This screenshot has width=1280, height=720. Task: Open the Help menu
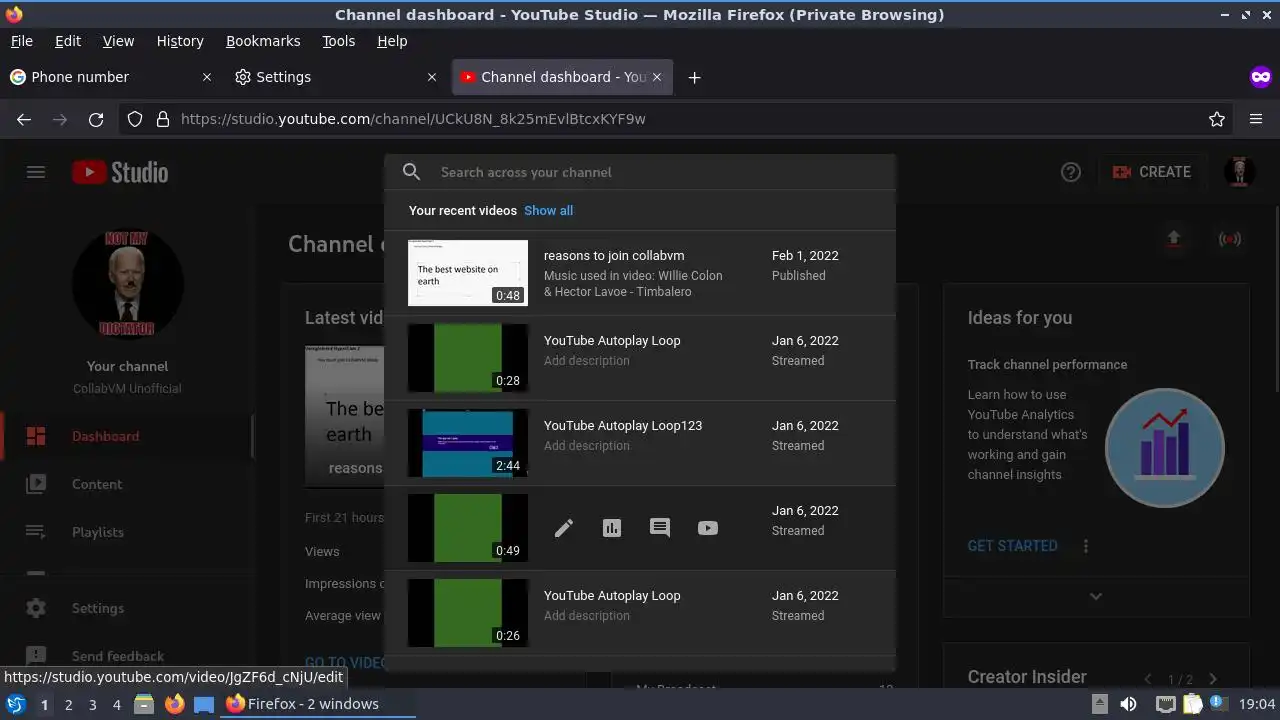tap(392, 41)
